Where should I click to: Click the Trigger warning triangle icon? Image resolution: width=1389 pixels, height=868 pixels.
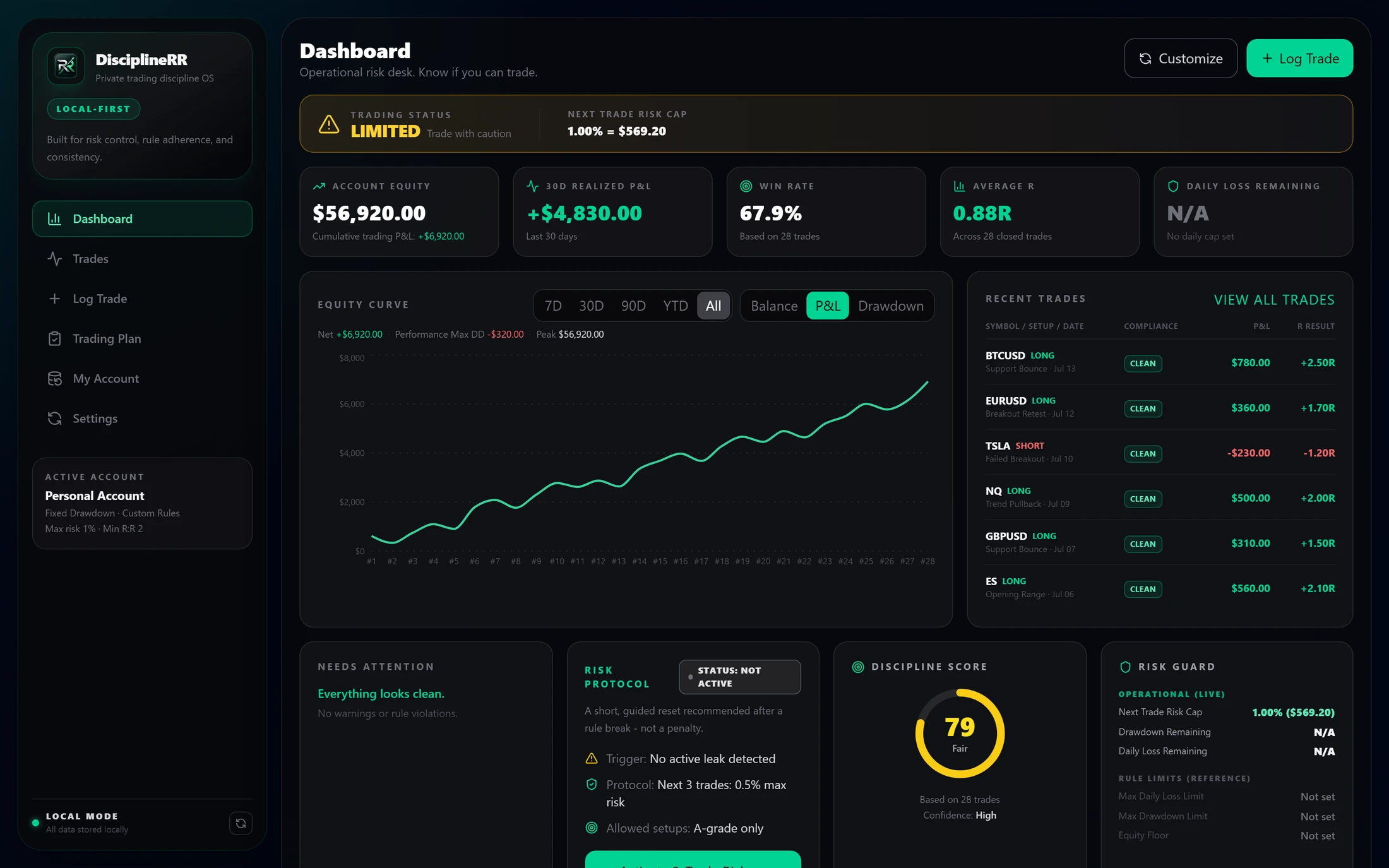592,758
